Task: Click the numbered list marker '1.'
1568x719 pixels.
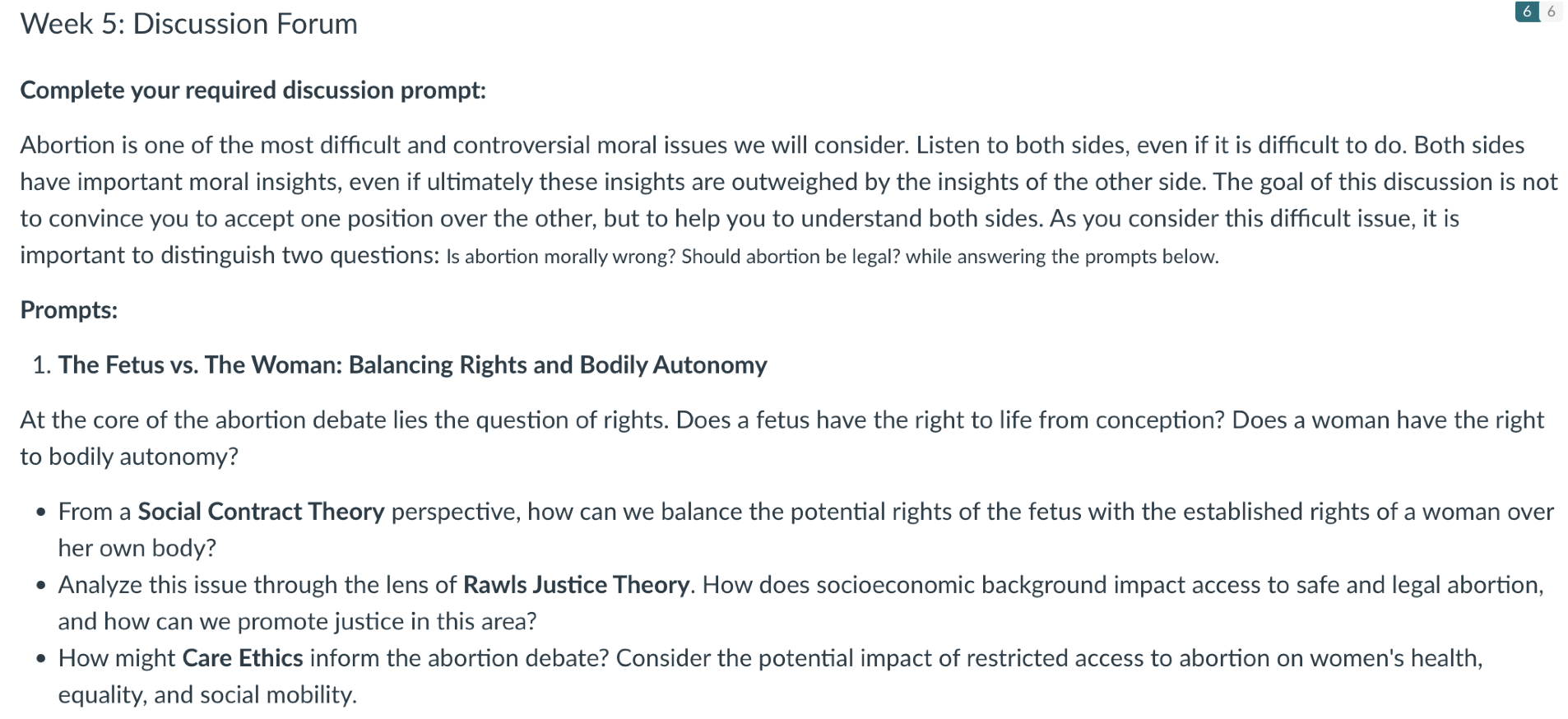Action: pos(42,364)
